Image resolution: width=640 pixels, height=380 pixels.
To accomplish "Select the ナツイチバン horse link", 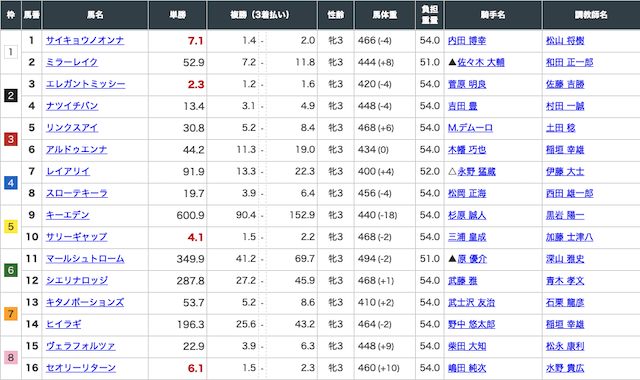I will 72,106.
